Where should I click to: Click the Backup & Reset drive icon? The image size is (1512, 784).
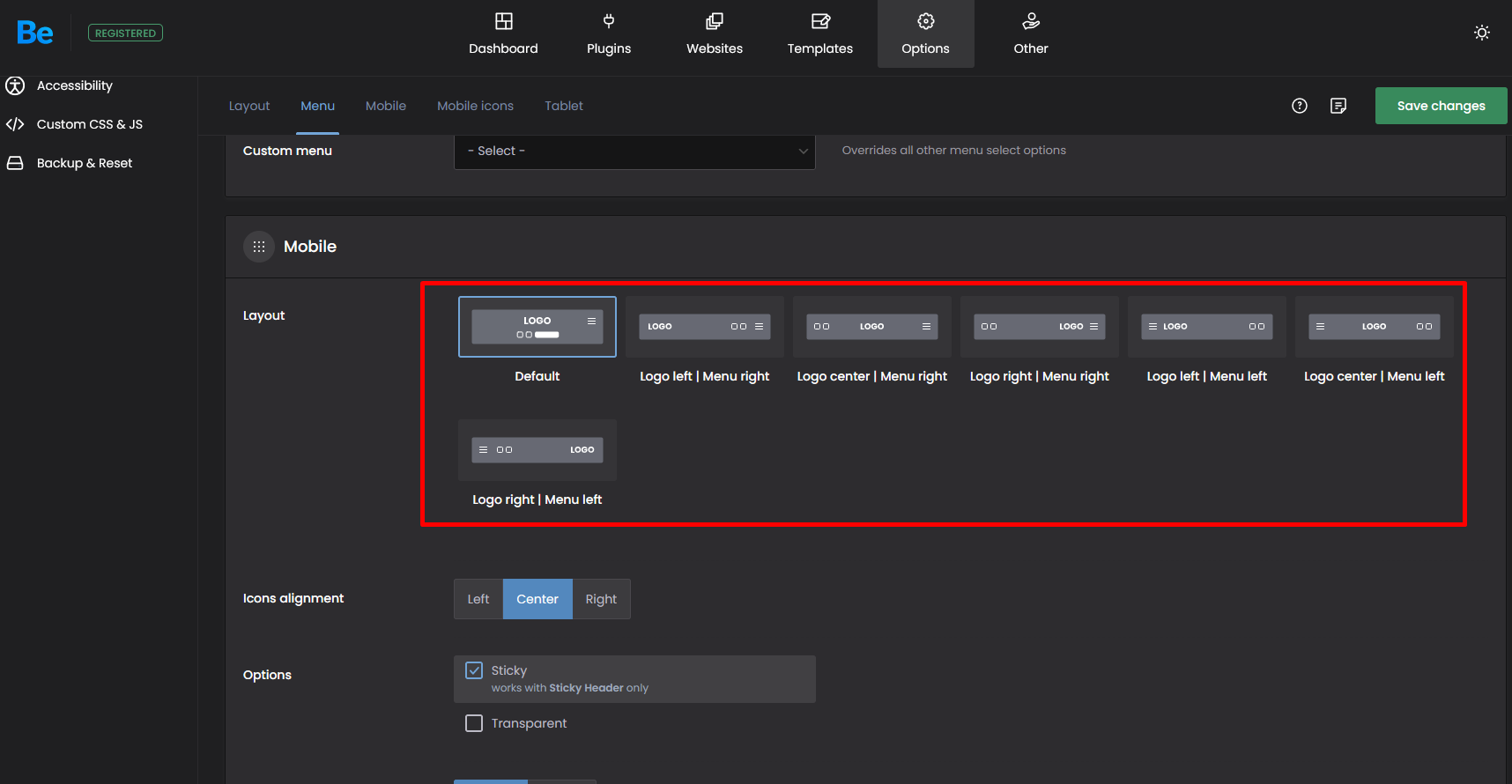(x=15, y=163)
